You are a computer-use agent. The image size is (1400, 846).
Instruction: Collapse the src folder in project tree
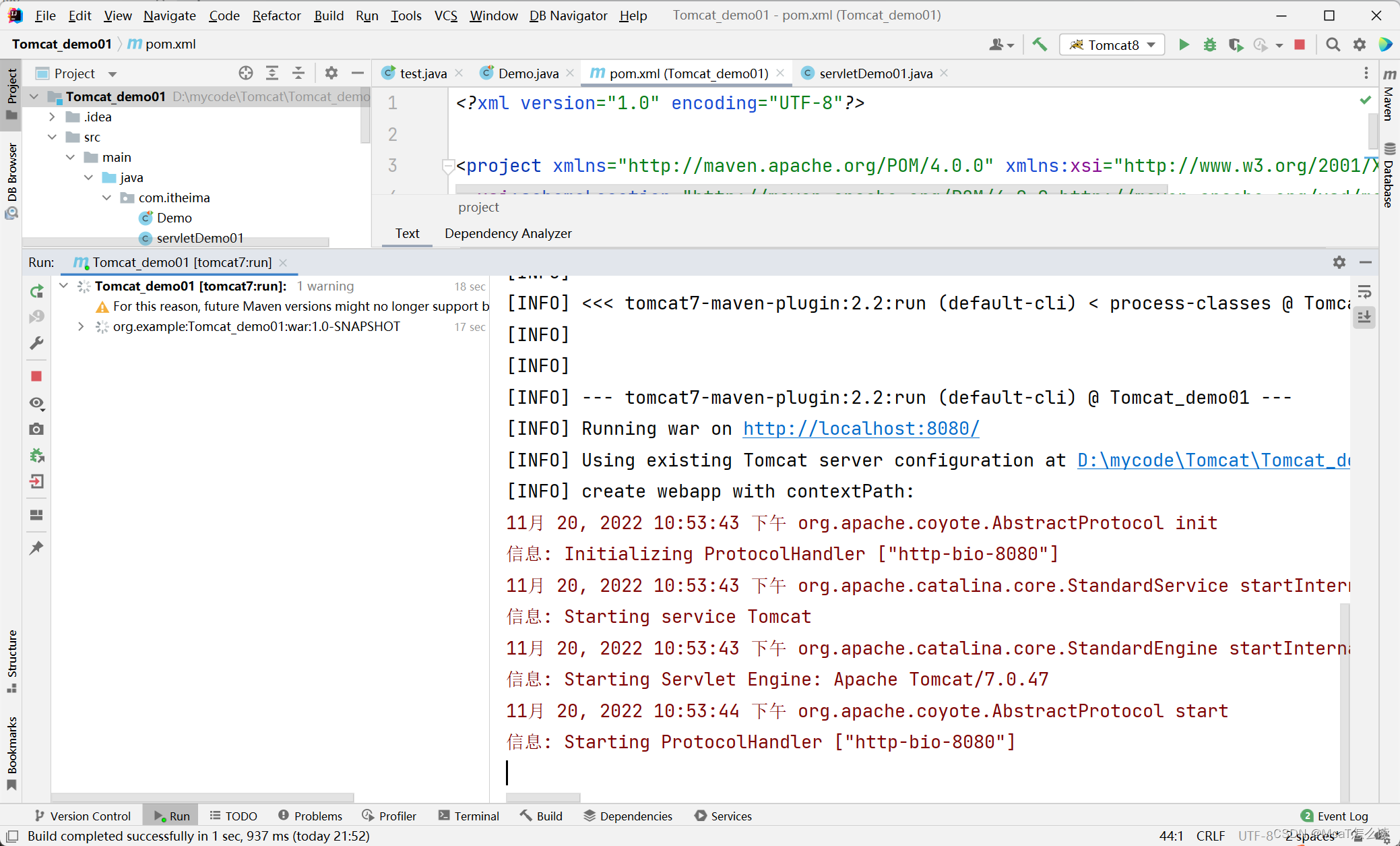[53, 137]
